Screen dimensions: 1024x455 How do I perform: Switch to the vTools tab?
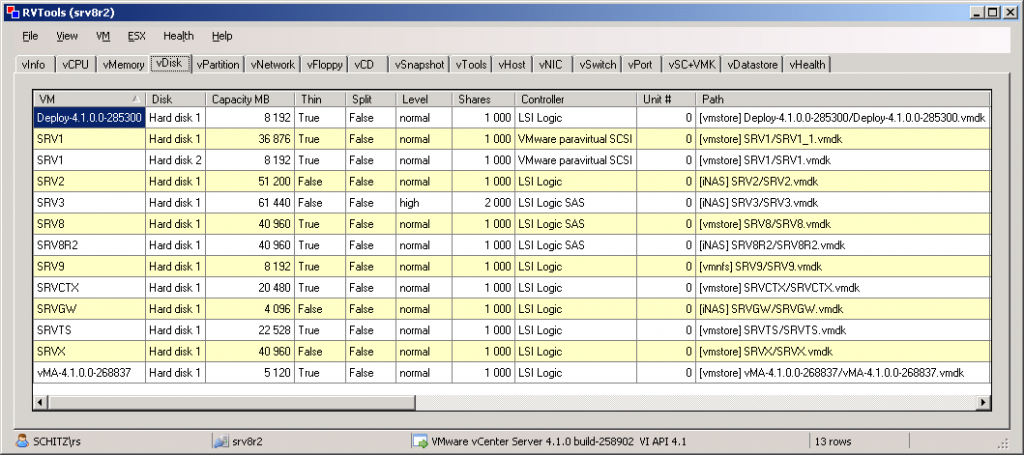(x=471, y=65)
